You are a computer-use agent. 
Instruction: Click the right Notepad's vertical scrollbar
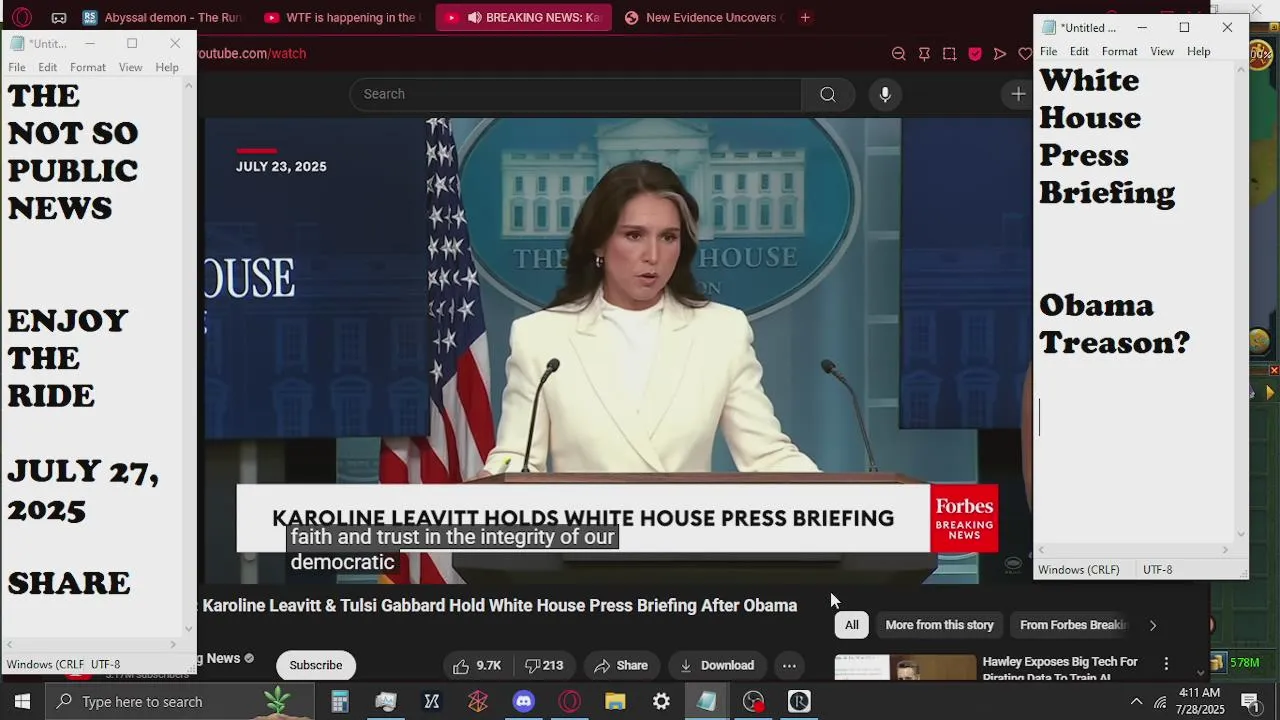(x=1241, y=301)
